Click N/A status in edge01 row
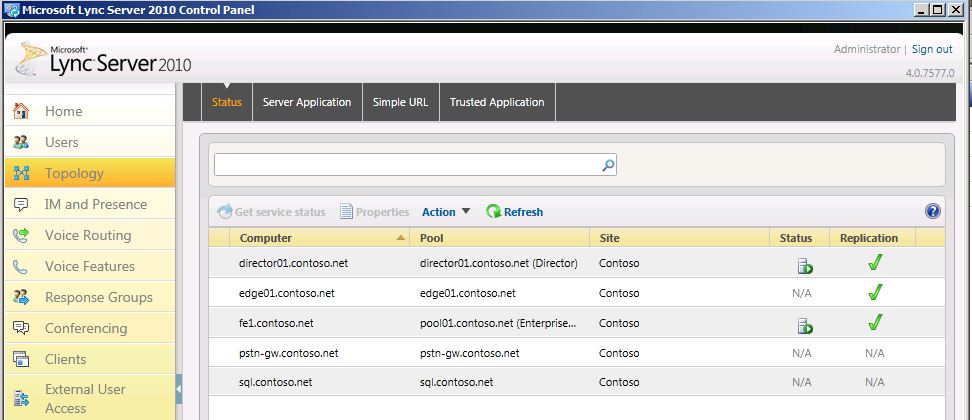 pos(802,293)
